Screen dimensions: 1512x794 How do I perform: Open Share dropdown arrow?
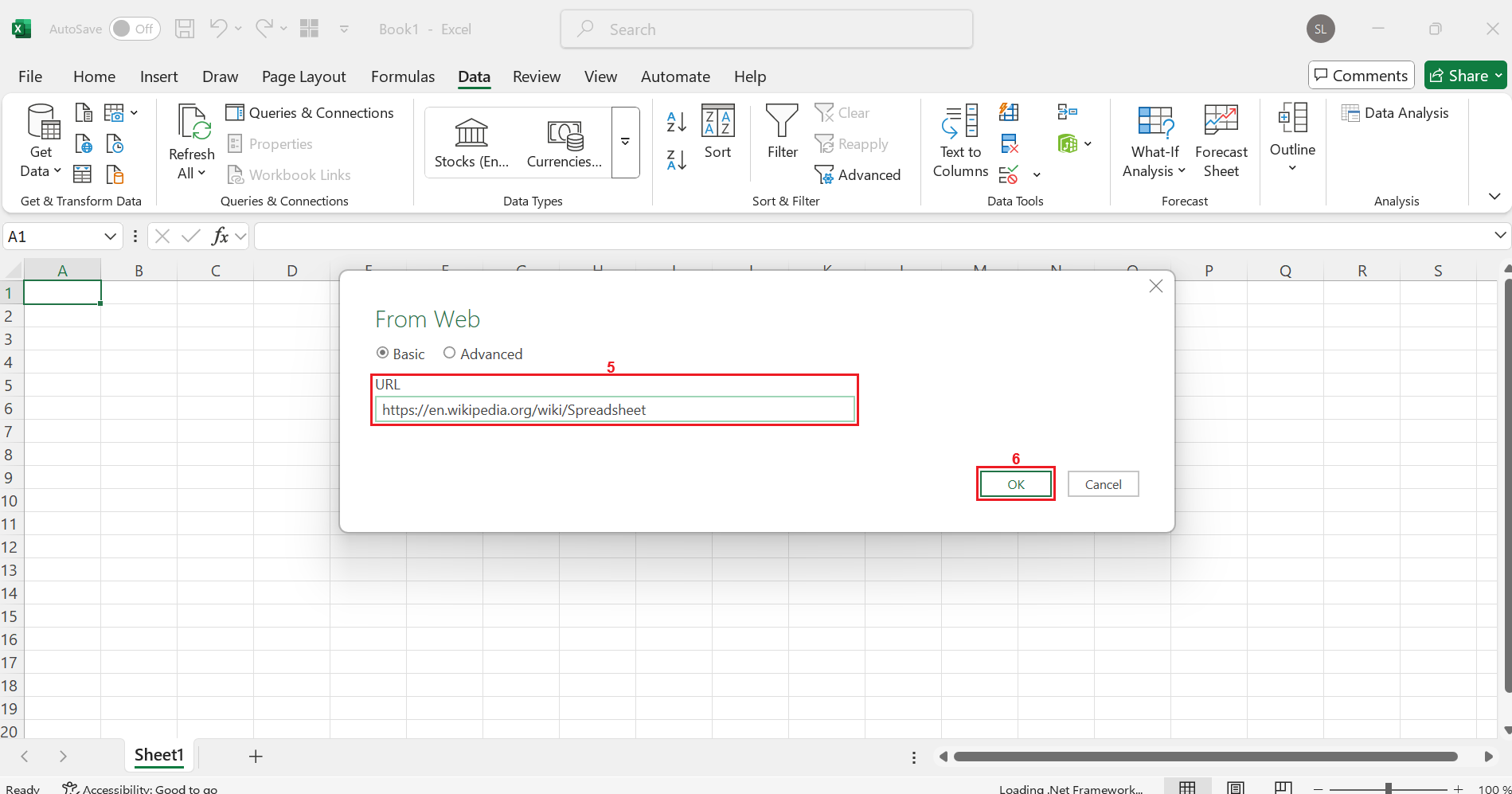(1498, 76)
